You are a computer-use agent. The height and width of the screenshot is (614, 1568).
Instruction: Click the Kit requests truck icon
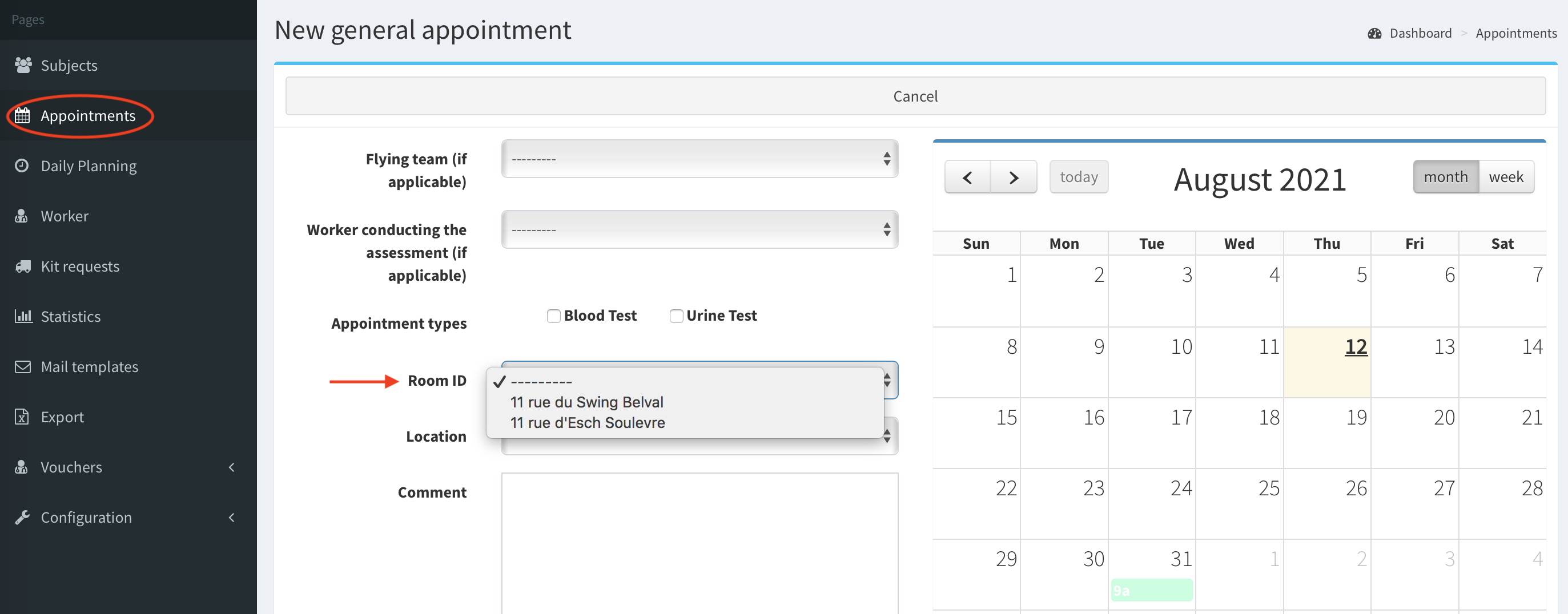click(22, 266)
